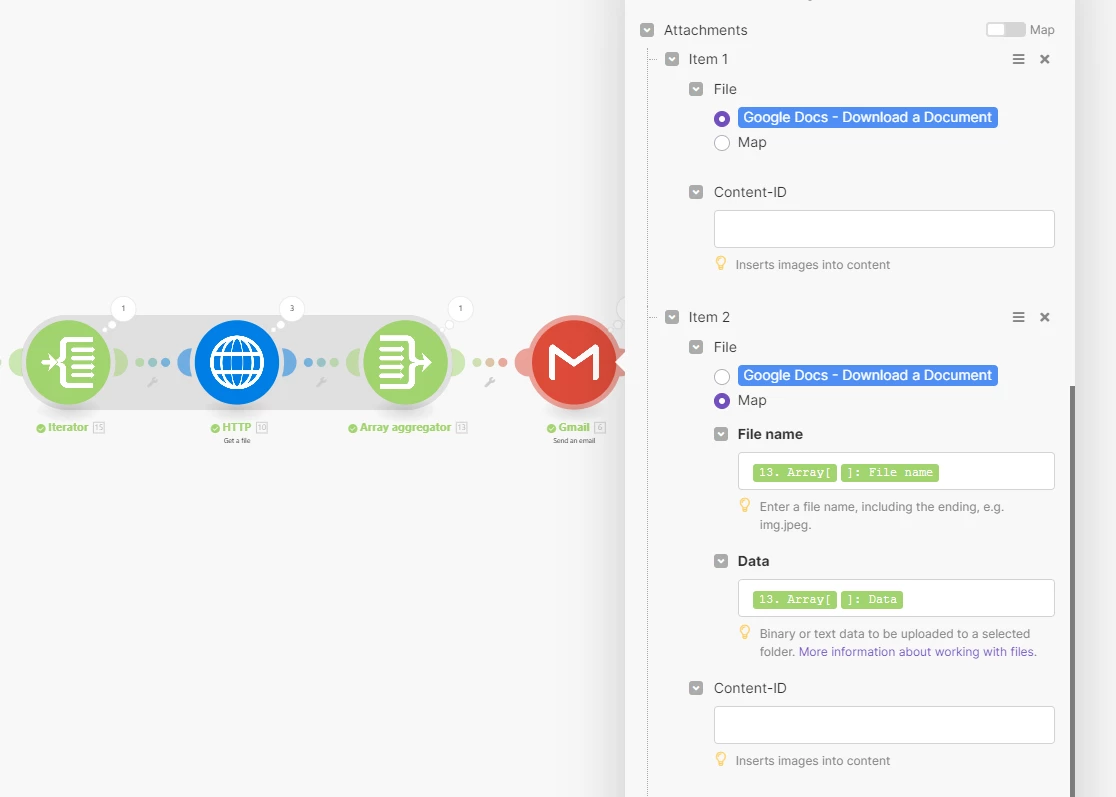
Task: Open the HTTP Get a file module
Action: point(237,362)
